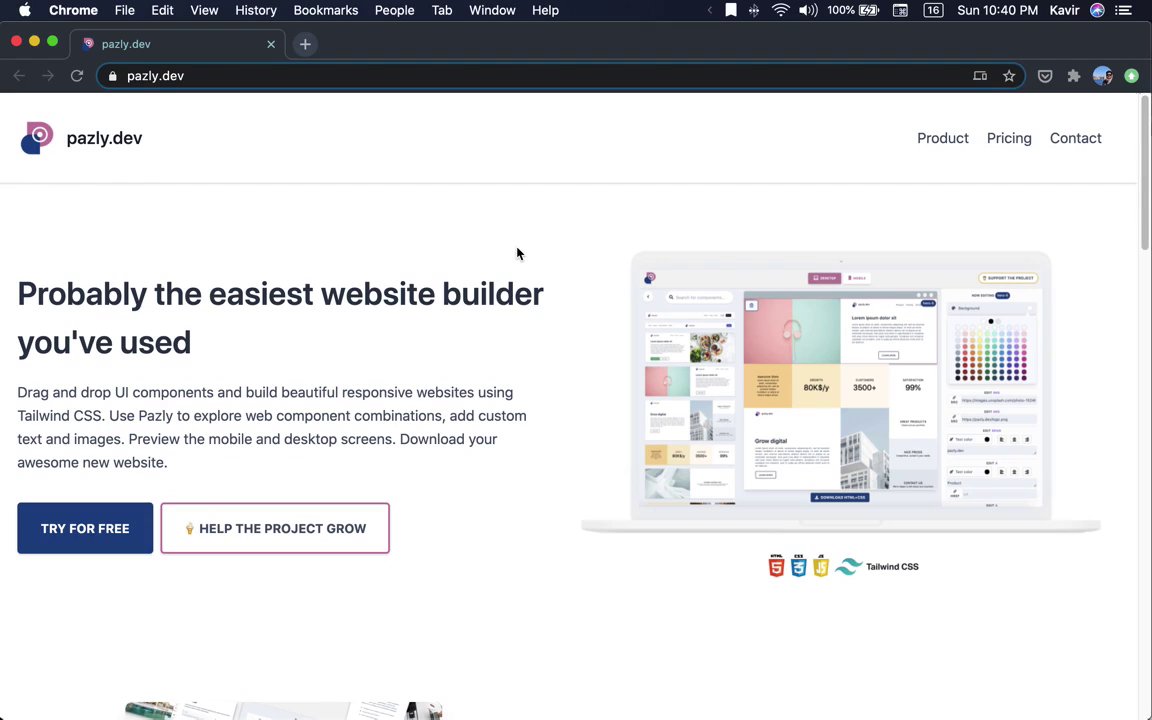Open the volume control in menu bar
The width and height of the screenshot is (1152, 720).
tap(807, 10)
